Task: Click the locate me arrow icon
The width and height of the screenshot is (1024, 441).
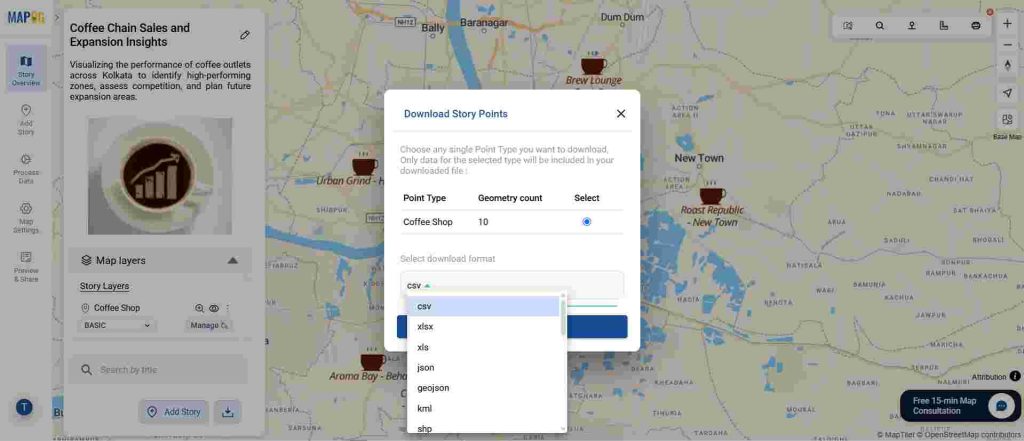Action: tap(1007, 93)
